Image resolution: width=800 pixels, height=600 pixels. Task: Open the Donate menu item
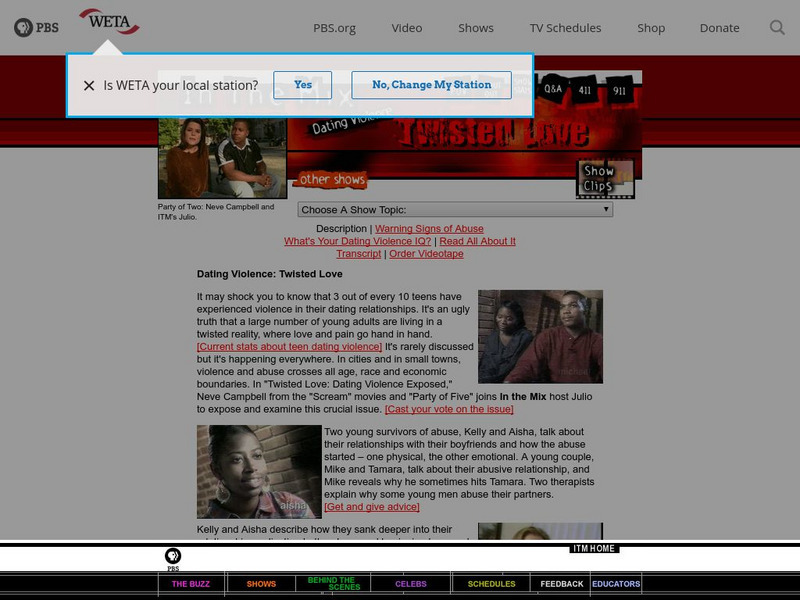(719, 28)
